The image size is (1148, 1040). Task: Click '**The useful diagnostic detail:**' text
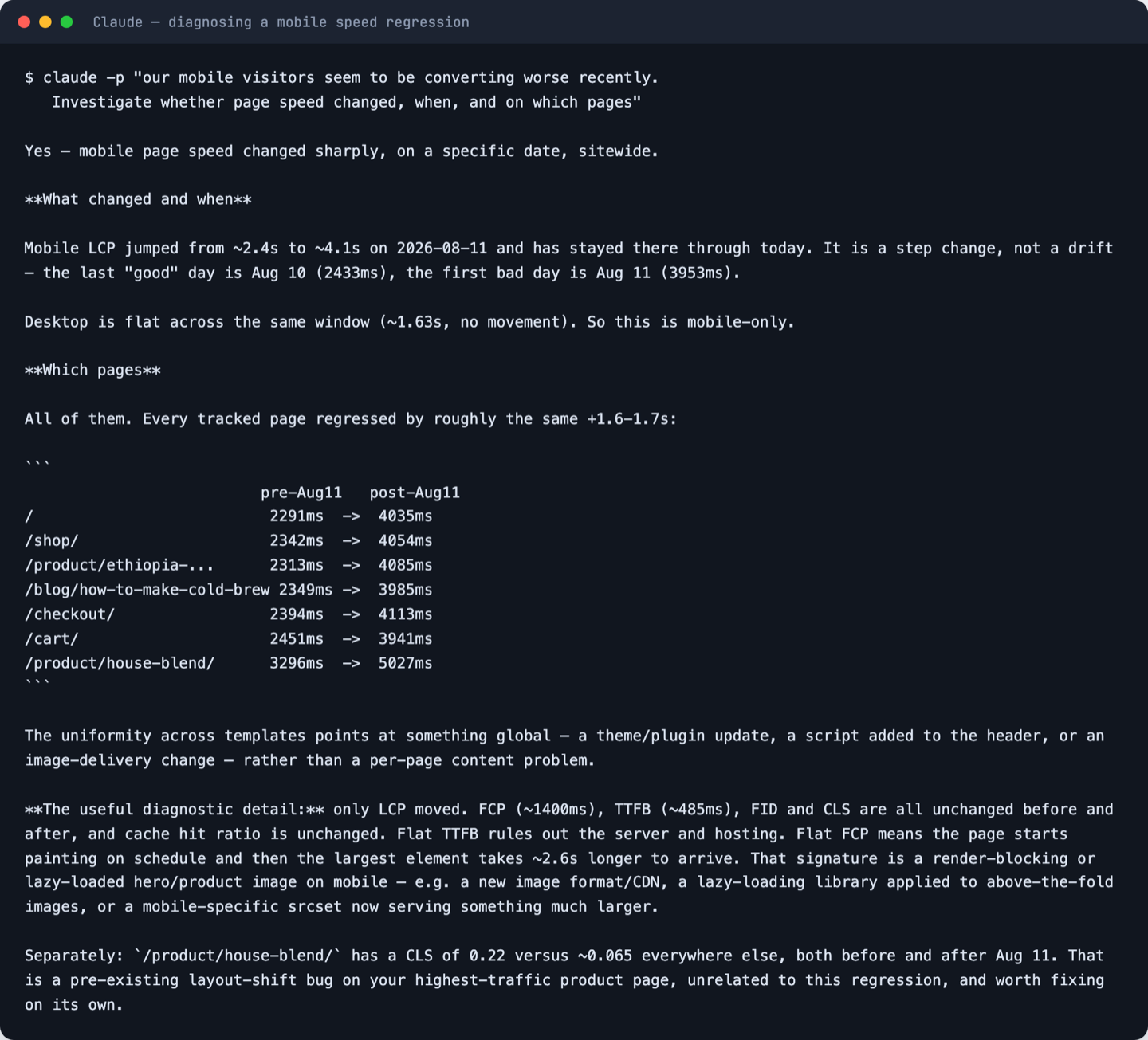click(175, 809)
